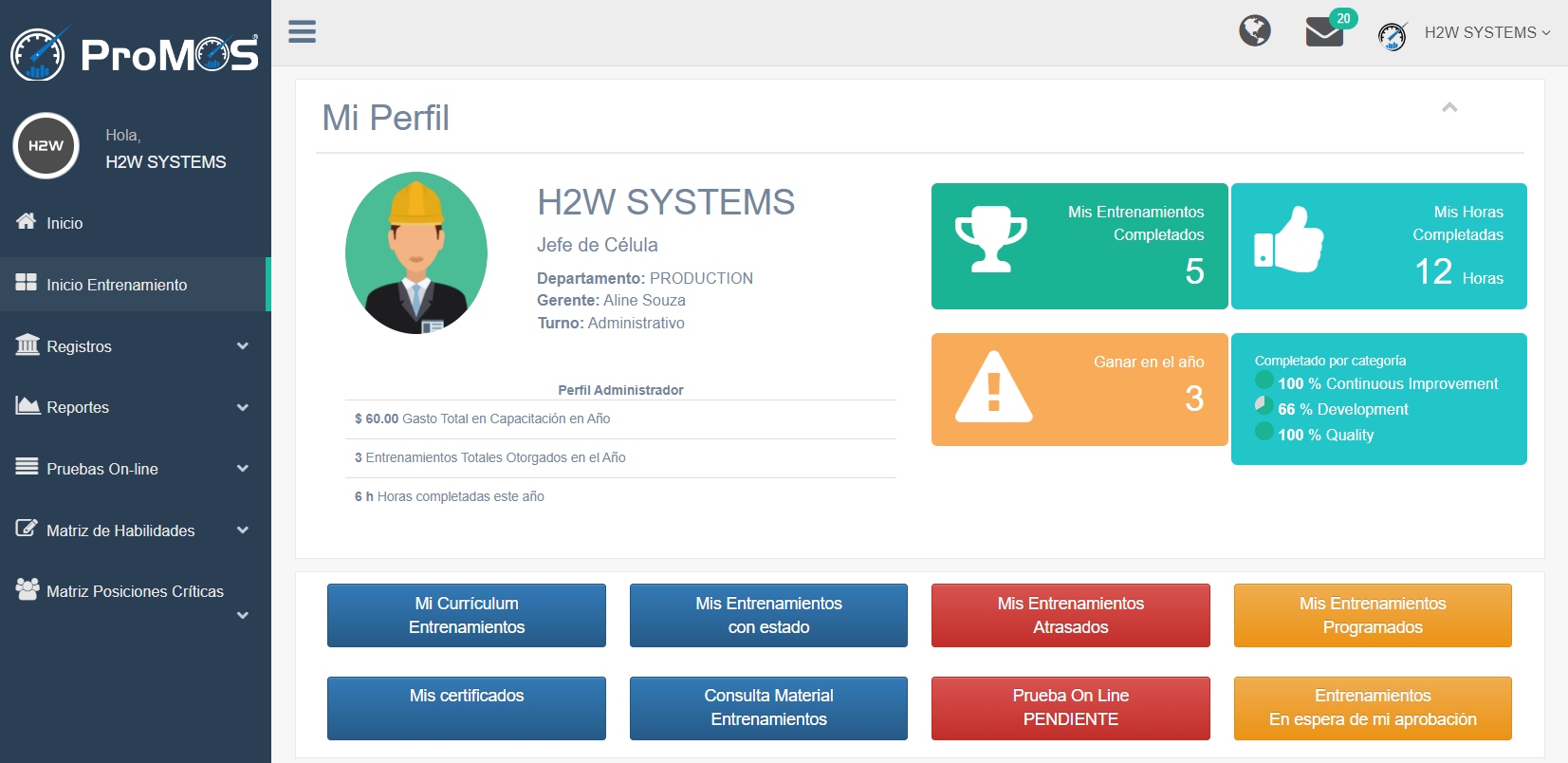Open the globe language icon

point(1254,31)
